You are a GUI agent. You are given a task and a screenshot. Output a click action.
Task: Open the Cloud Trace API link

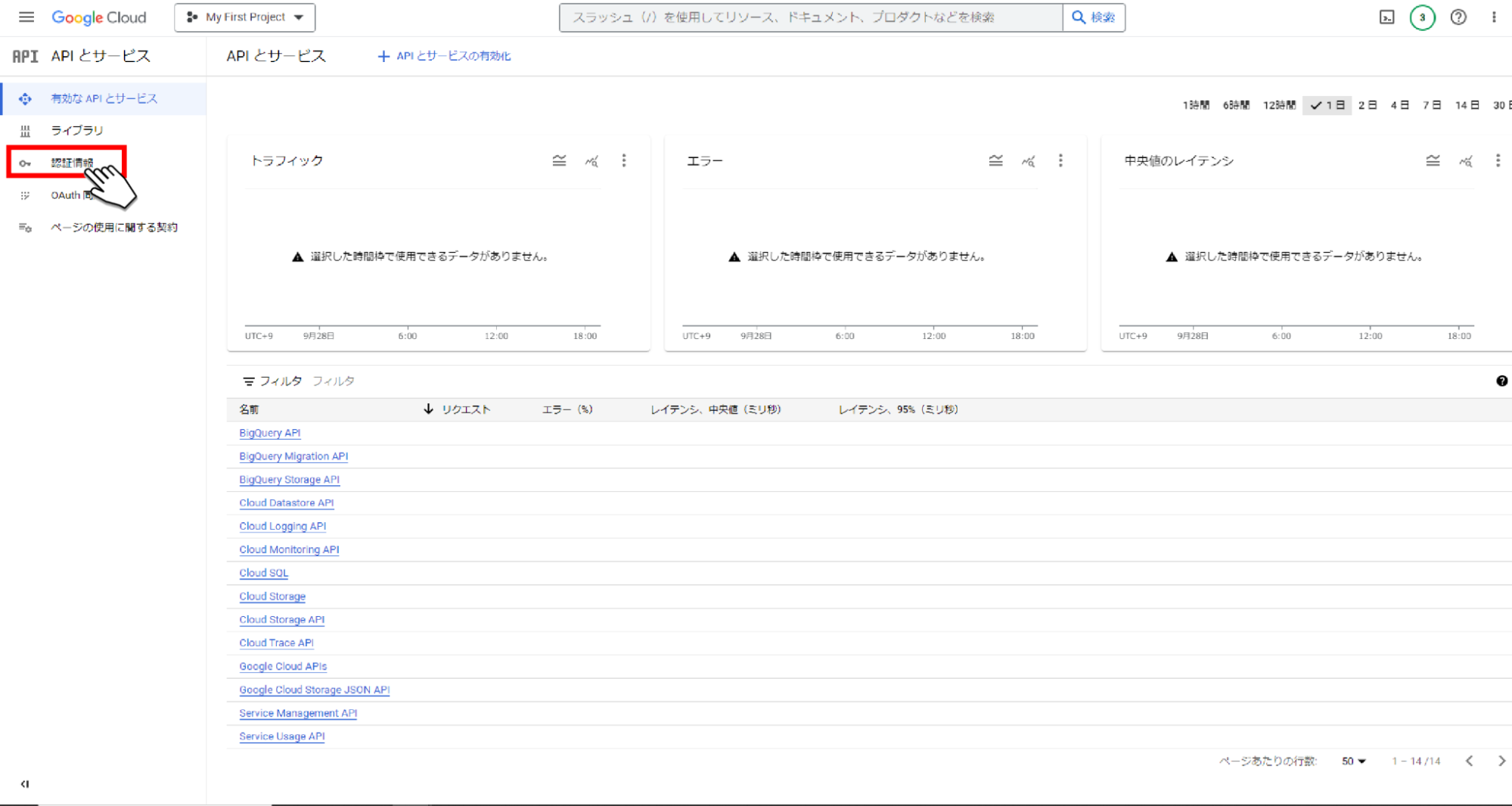coord(276,643)
